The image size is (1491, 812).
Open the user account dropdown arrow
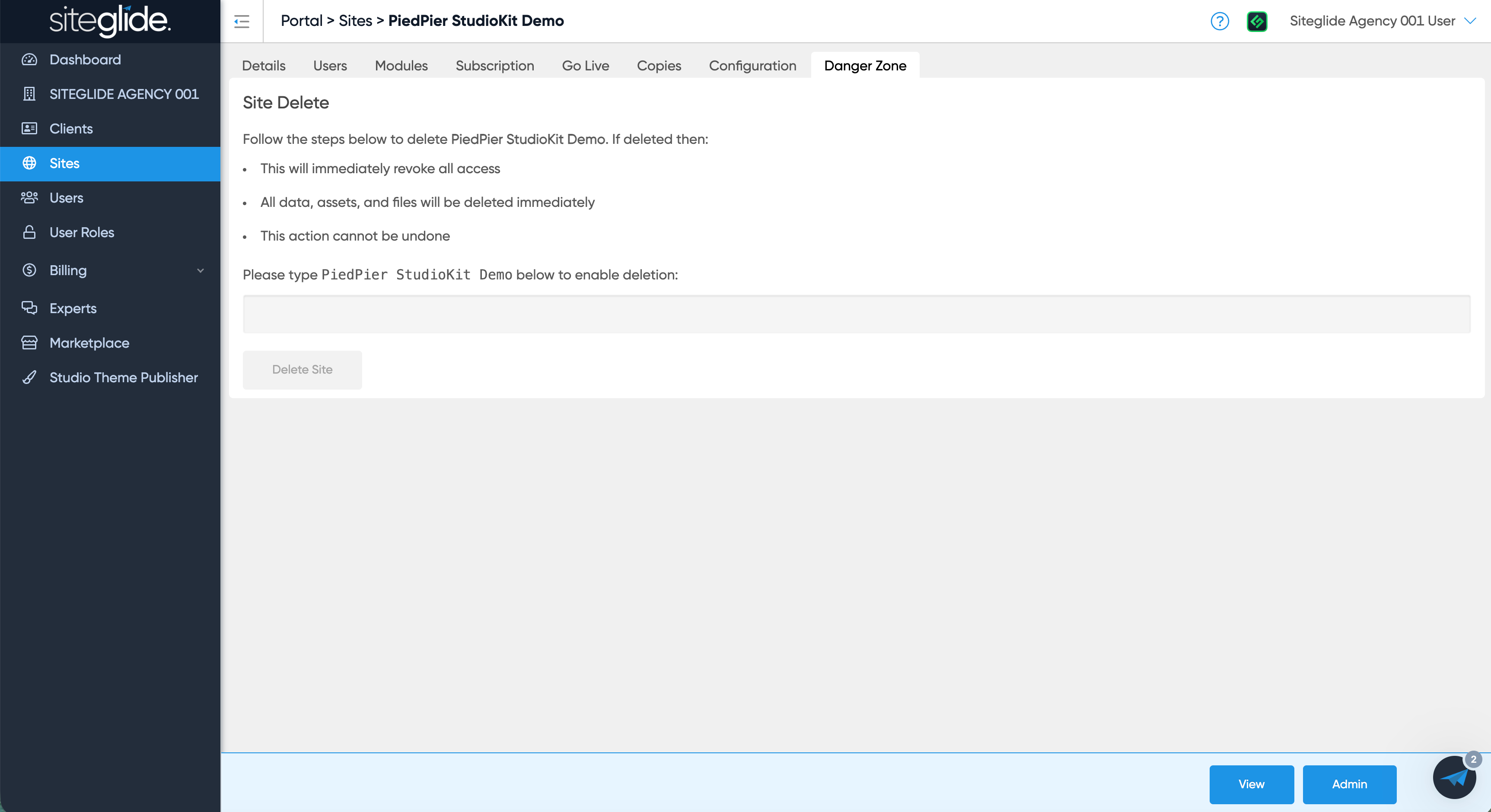(1470, 21)
